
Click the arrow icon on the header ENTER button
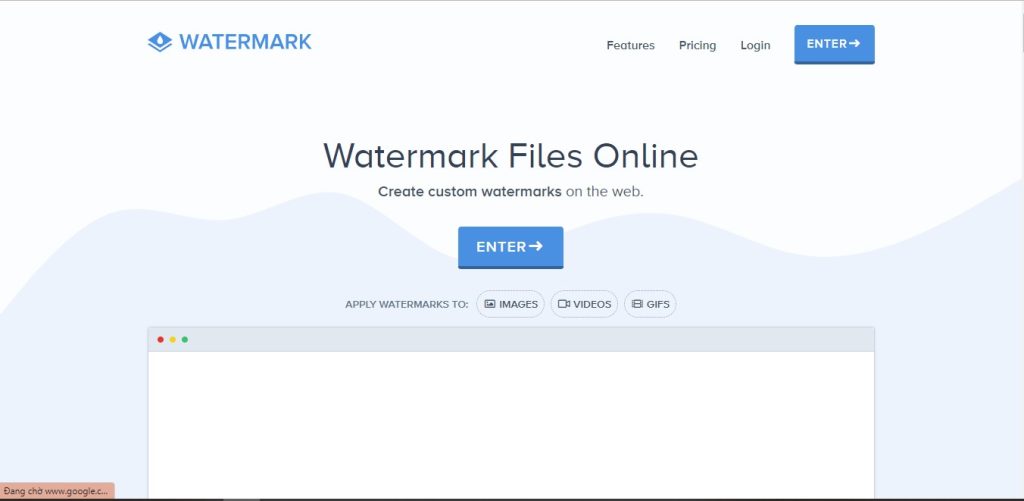[x=854, y=44]
